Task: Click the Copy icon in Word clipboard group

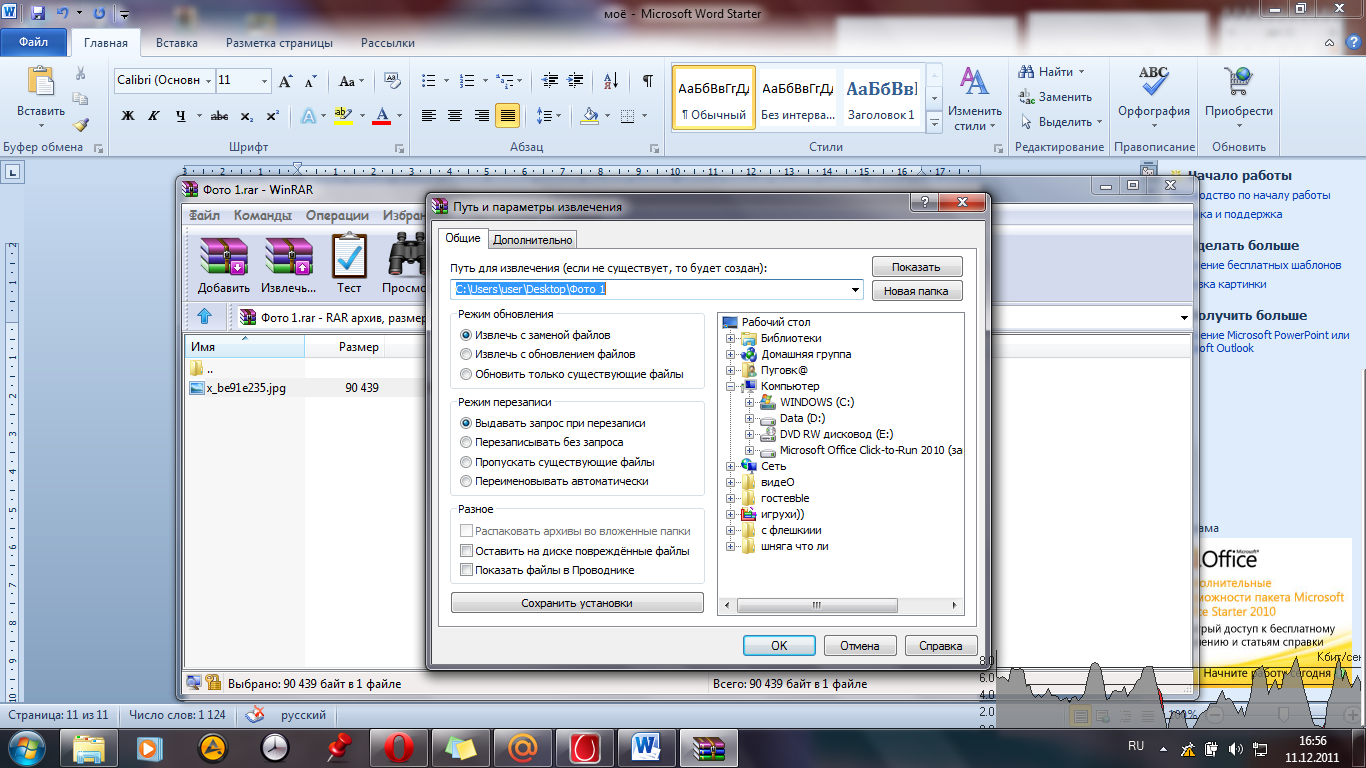Action: pos(81,98)
